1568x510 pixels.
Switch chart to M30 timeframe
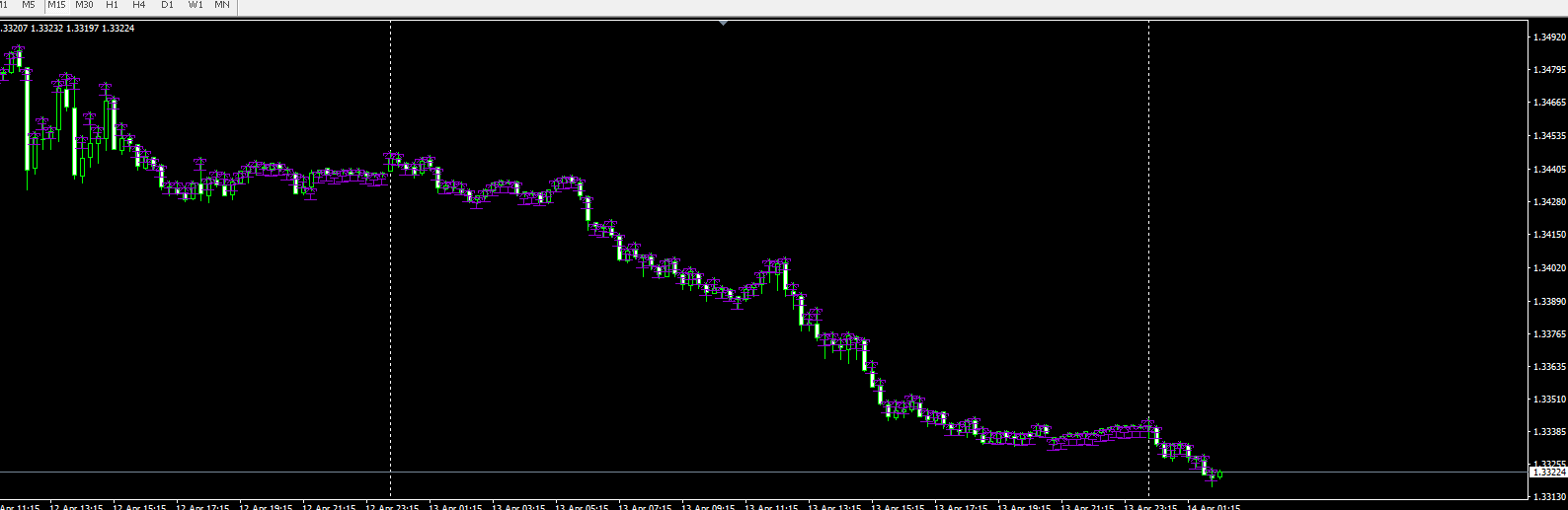[x=84, y=5]
